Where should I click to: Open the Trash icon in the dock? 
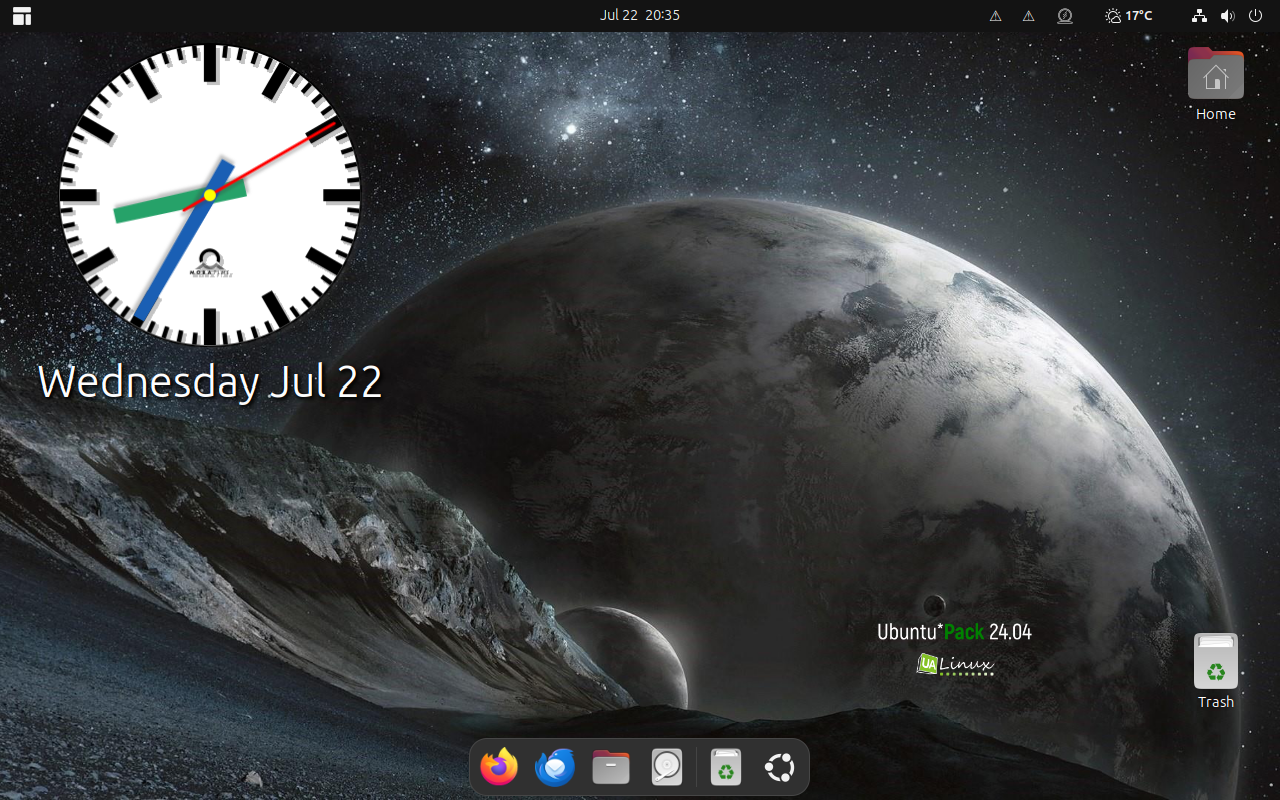click(x=726, y=767)
